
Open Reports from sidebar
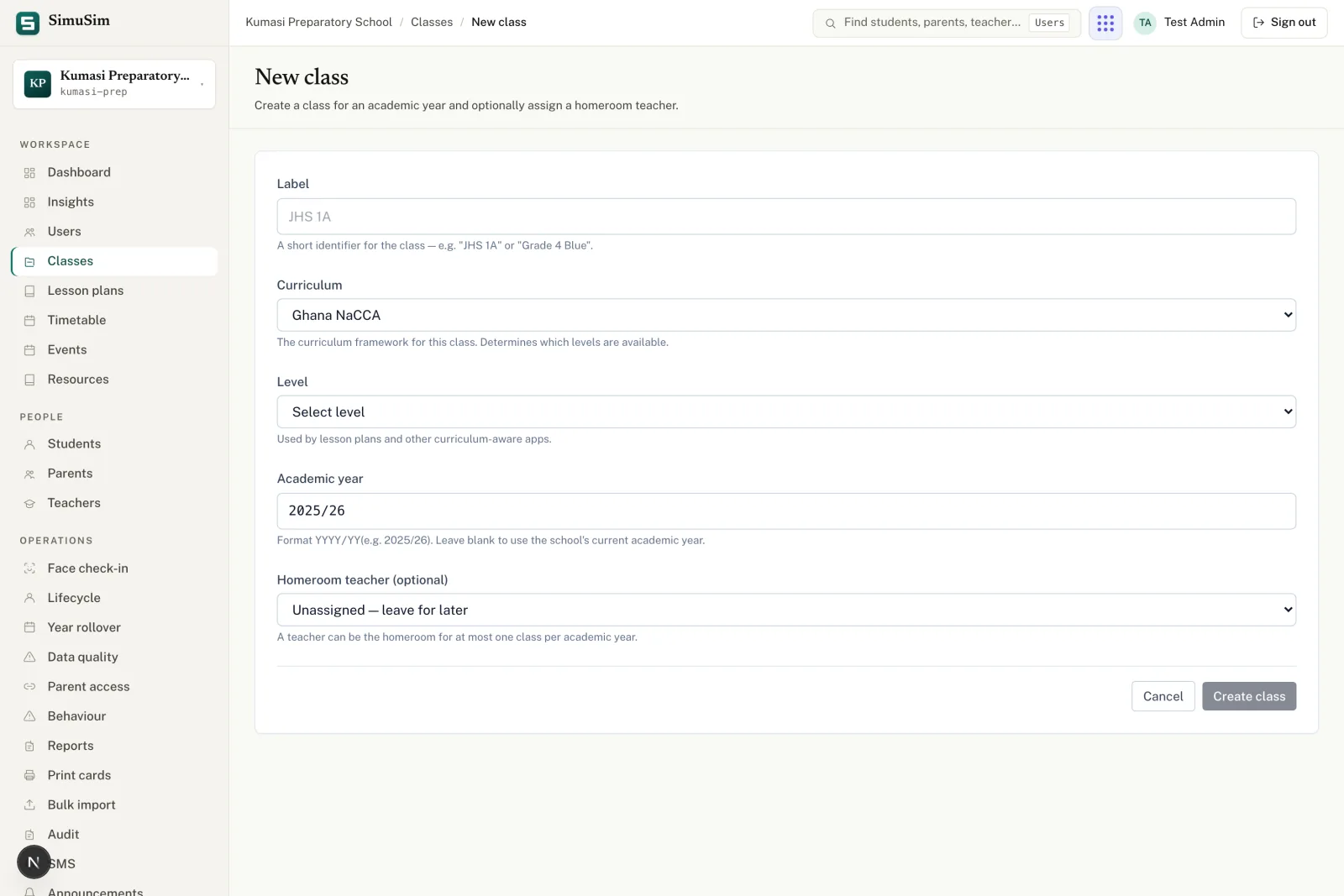(114, 746)
